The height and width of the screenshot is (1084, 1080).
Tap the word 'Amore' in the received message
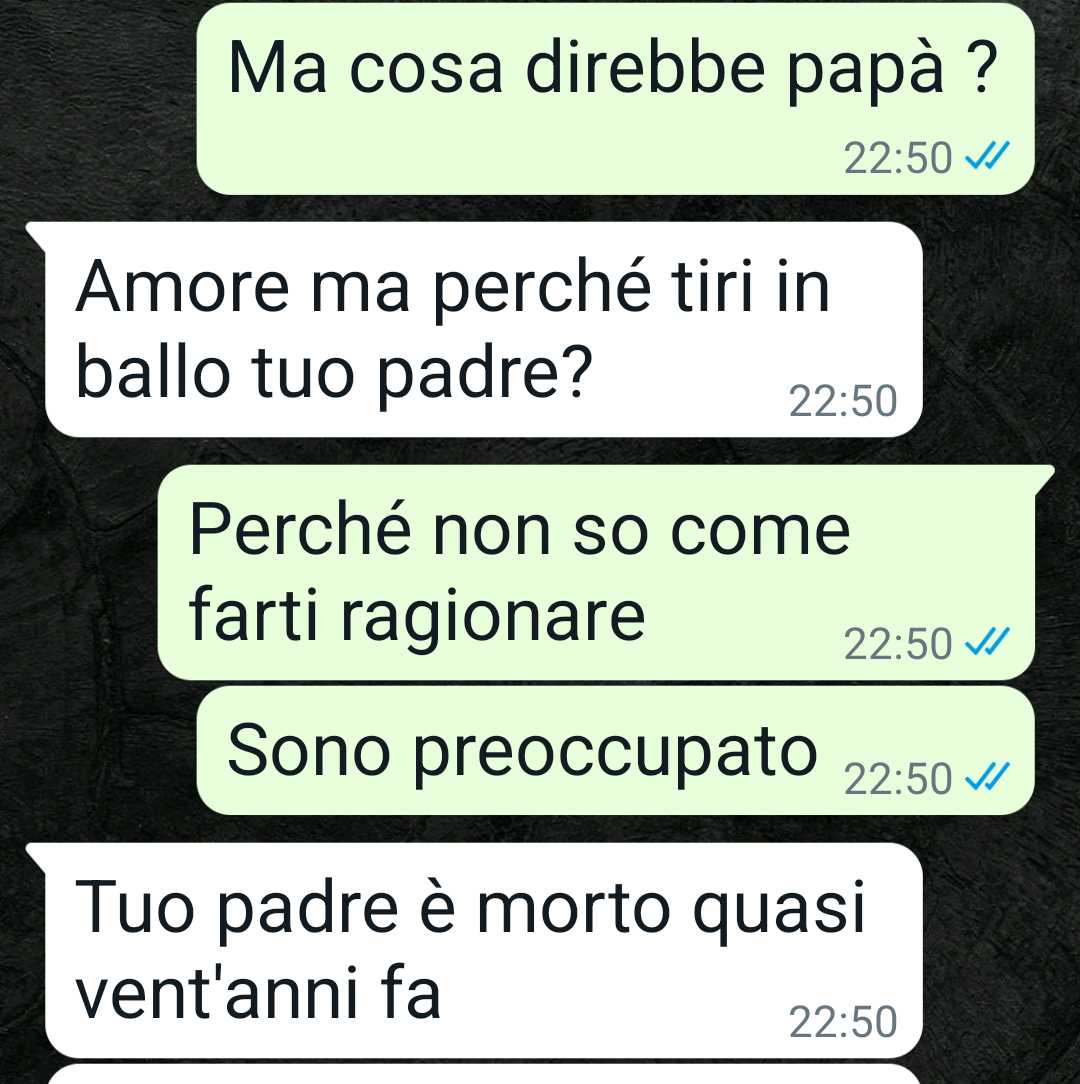click(182, 286)
